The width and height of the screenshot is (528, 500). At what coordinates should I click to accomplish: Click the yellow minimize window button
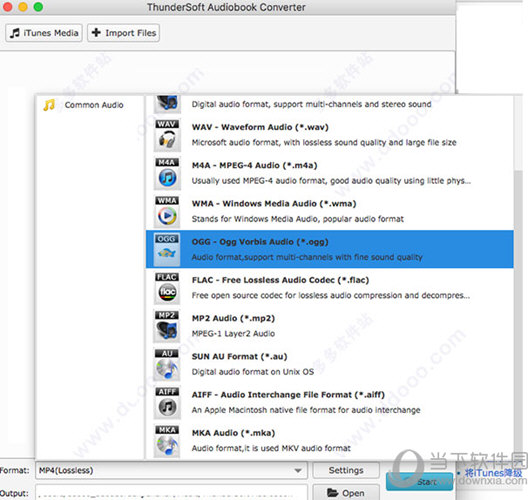click(x=23, y=6)
